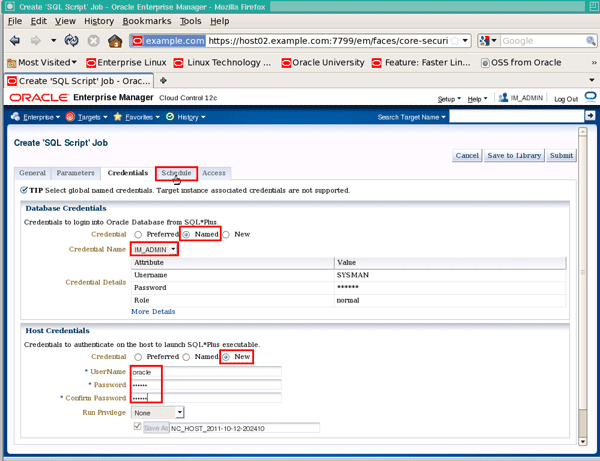This screenshot has width=600, height=461.
Task: Open Credential Name IM_ADMIN dropdown
Action: coord(154,249)
